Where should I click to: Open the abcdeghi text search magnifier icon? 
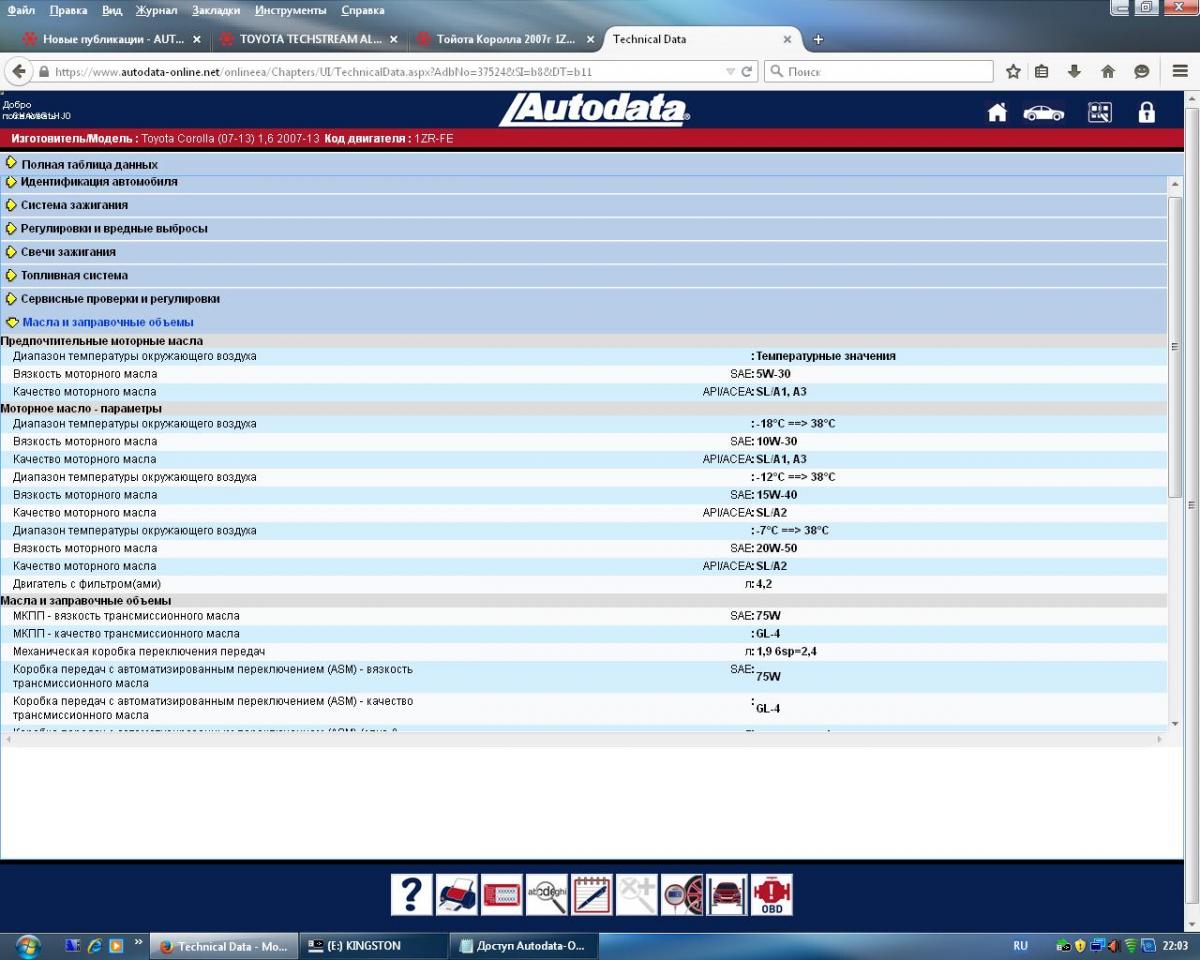[547, 895]
